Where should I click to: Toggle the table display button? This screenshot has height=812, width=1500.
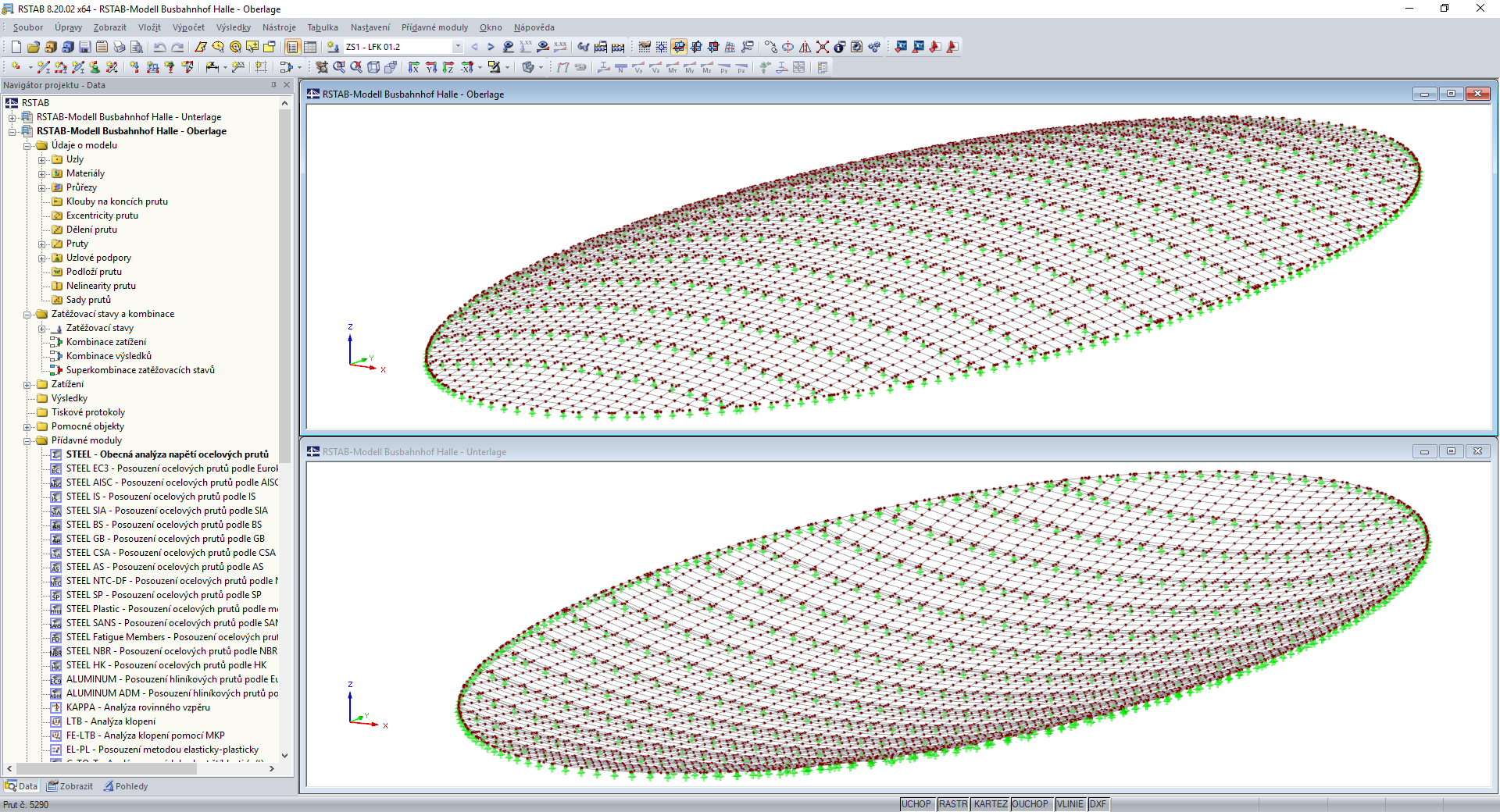click(x=310, y=47)
